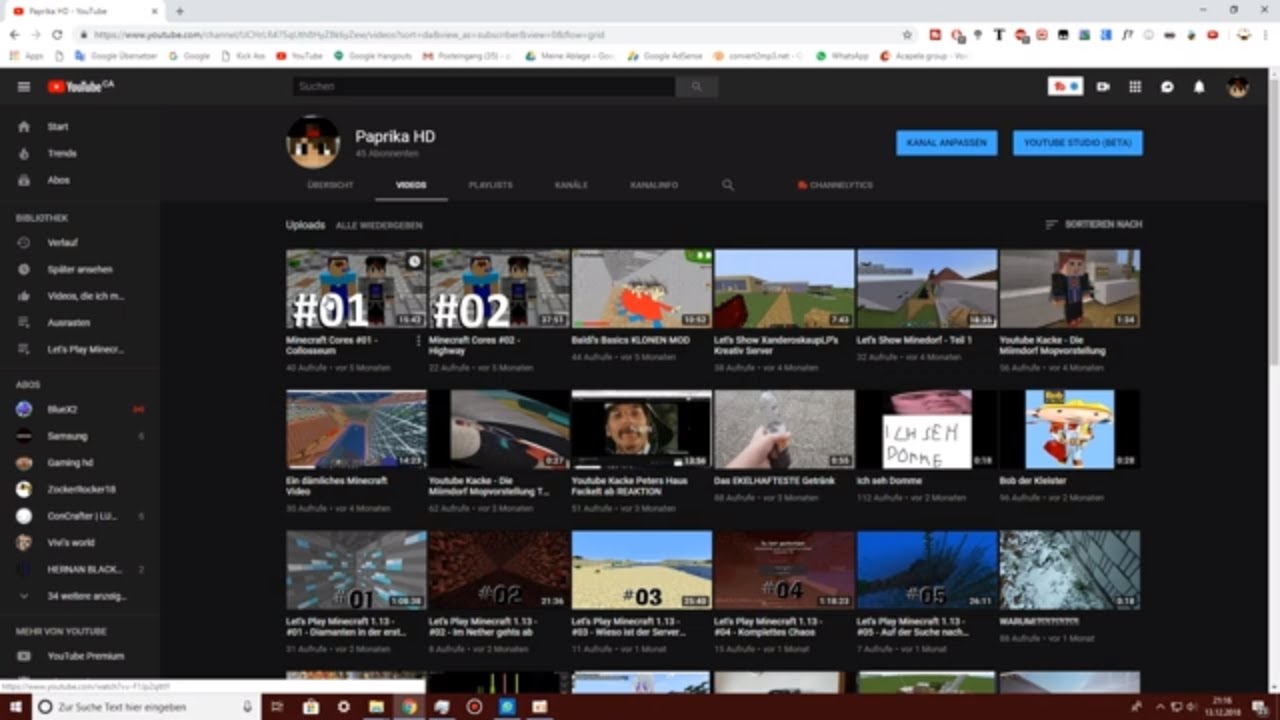Open options menu of Minecraft Cores #01
The height and width of the screenshot is (720, 1280).
click(419, 341)
